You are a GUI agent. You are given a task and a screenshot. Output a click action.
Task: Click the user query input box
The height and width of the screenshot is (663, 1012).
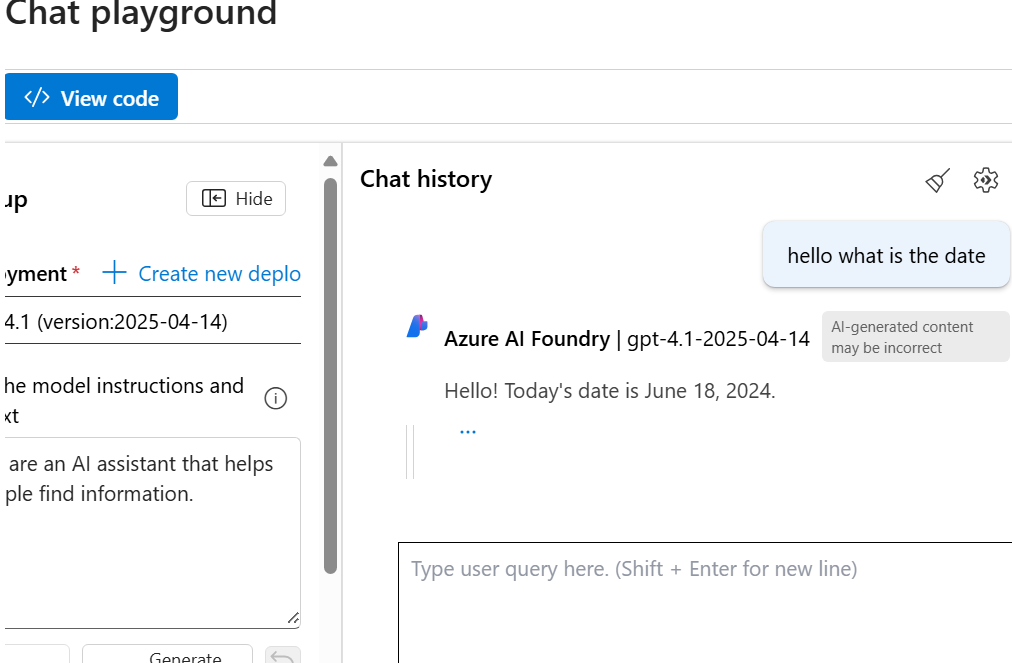point(705,602)
